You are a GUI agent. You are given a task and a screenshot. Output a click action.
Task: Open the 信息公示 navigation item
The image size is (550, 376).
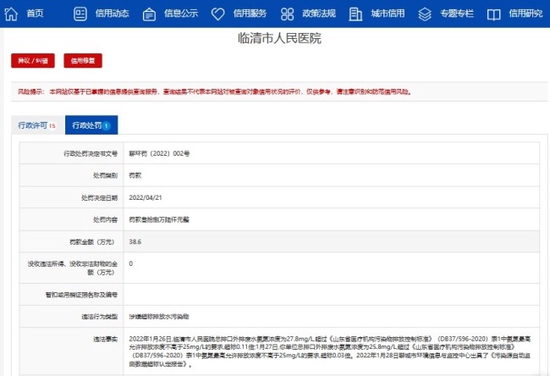pyautogui.click(x=181, y=13)
